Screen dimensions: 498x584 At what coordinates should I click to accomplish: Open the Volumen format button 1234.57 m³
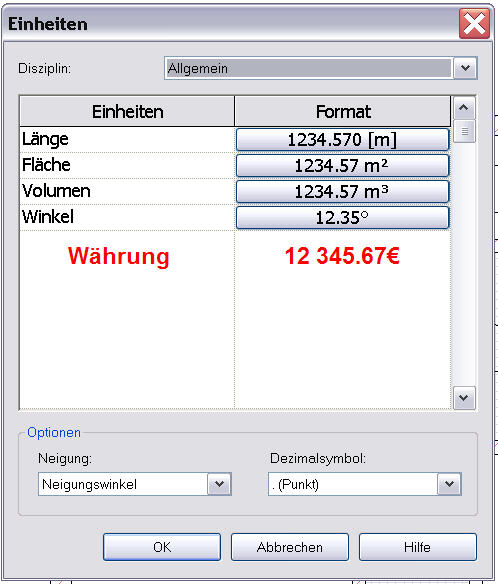(x=342, y=191)
